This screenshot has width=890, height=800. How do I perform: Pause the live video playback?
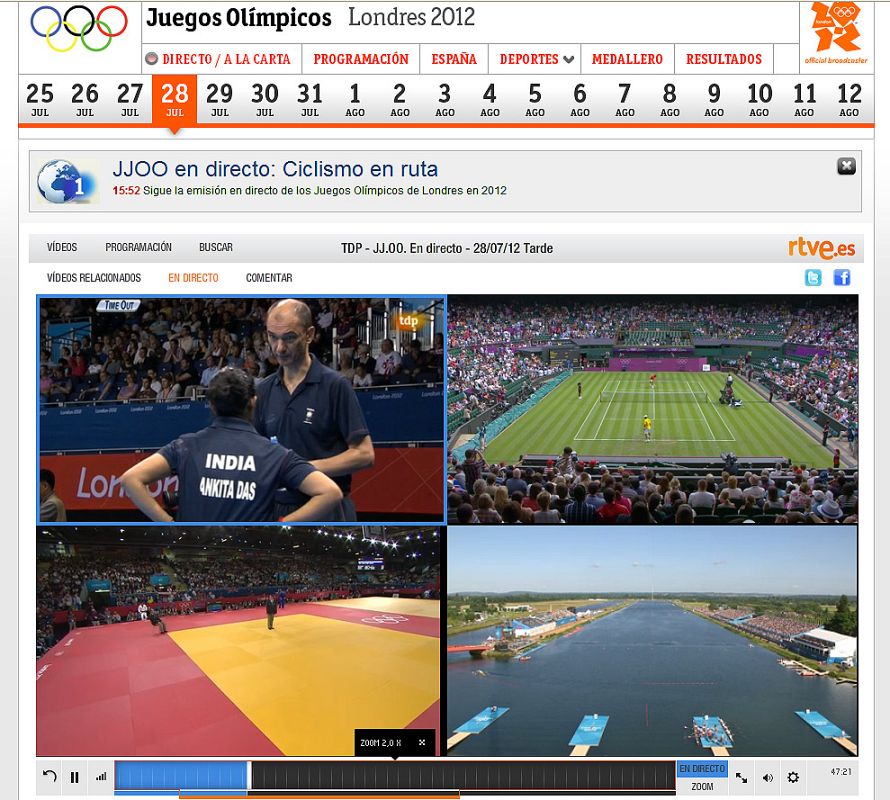click(x=74, y=777)
